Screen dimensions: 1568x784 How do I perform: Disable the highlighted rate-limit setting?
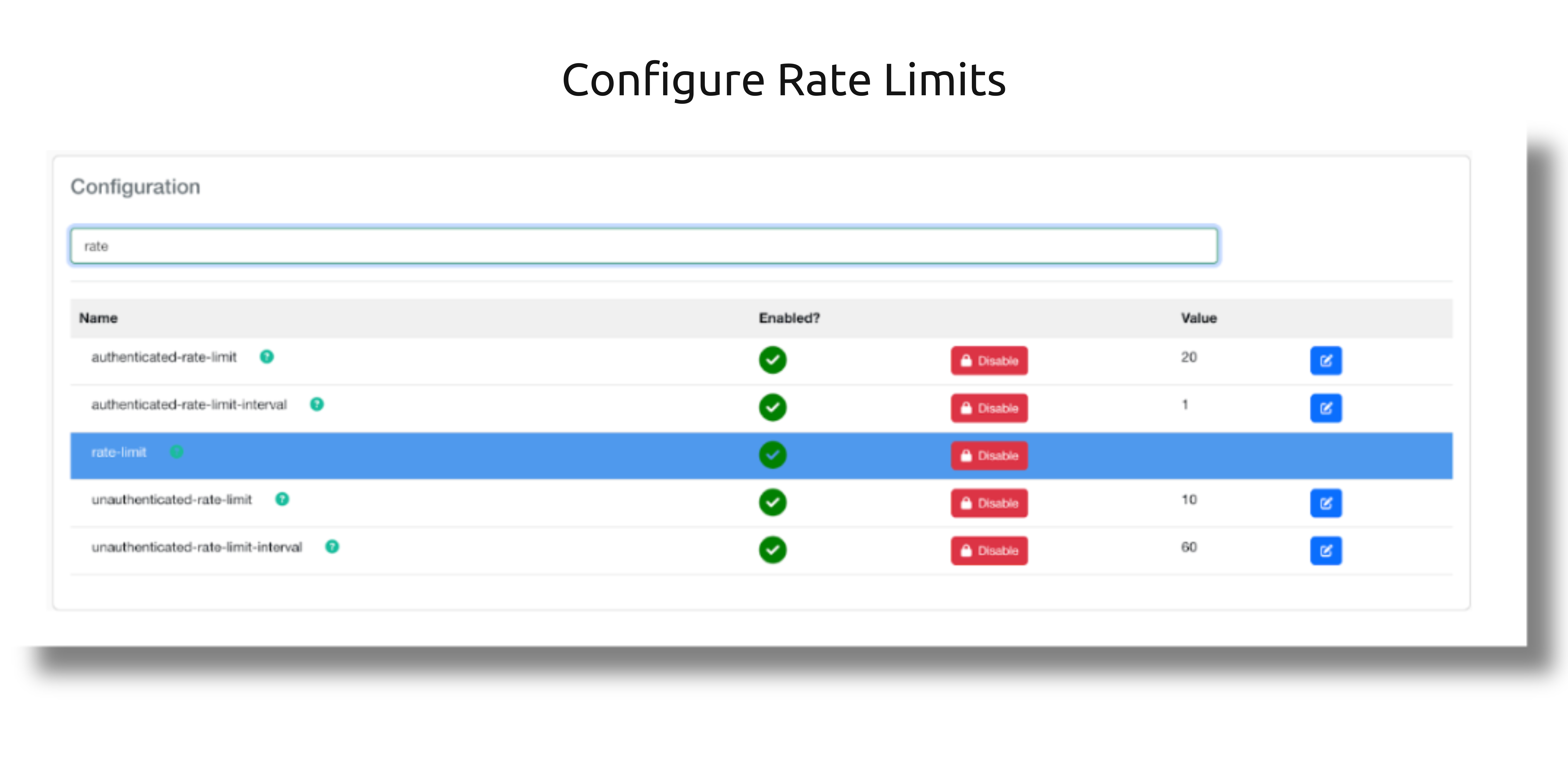(989, 456)
